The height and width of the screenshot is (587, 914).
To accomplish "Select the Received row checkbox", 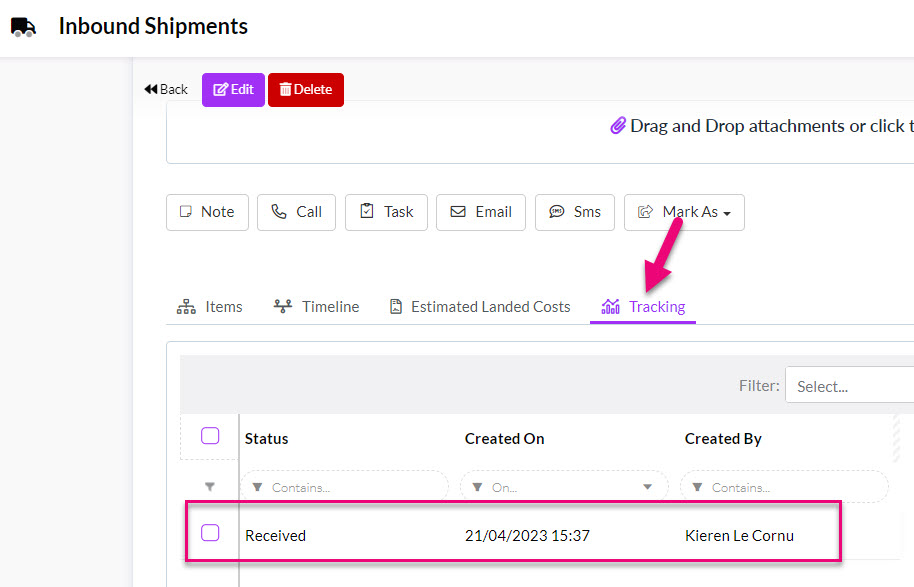I will point(210,533).
